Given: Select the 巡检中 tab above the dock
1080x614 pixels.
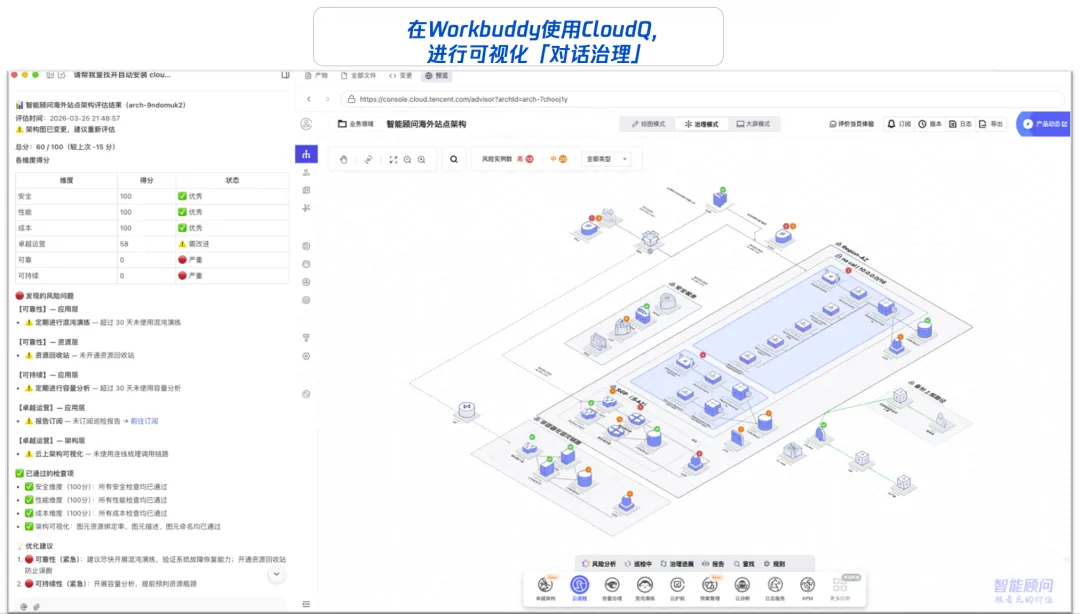Looking at the screenshot, I should pyautogui.click(x=638, y=564).
